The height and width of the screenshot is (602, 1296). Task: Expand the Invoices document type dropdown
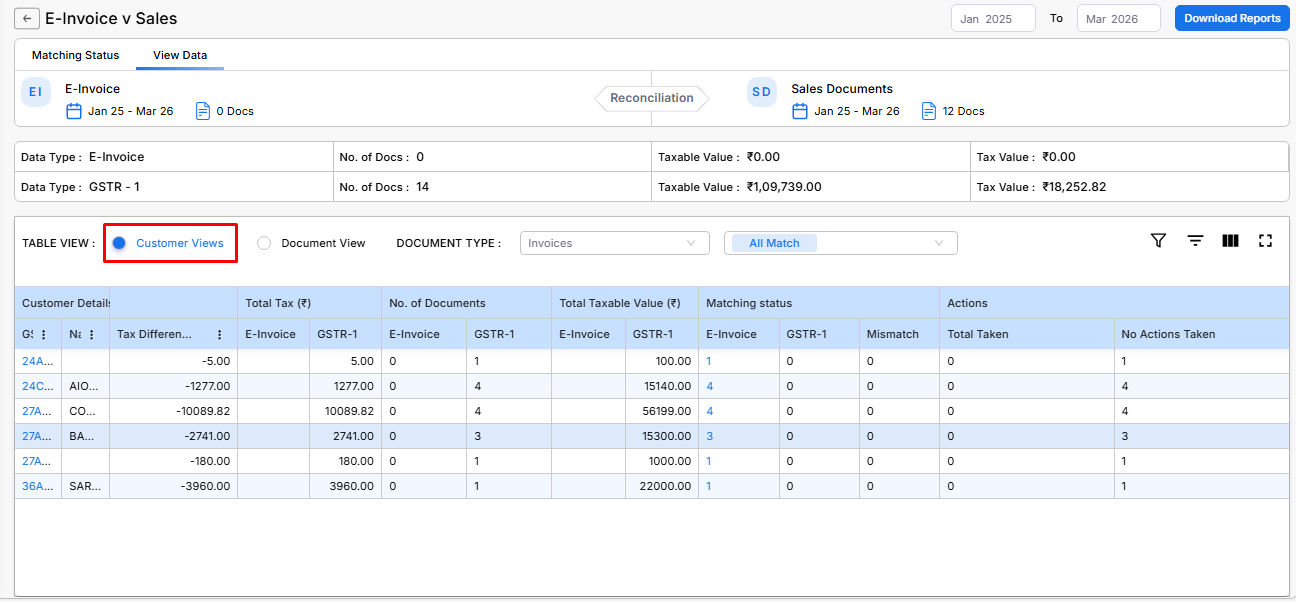(614, 243)
